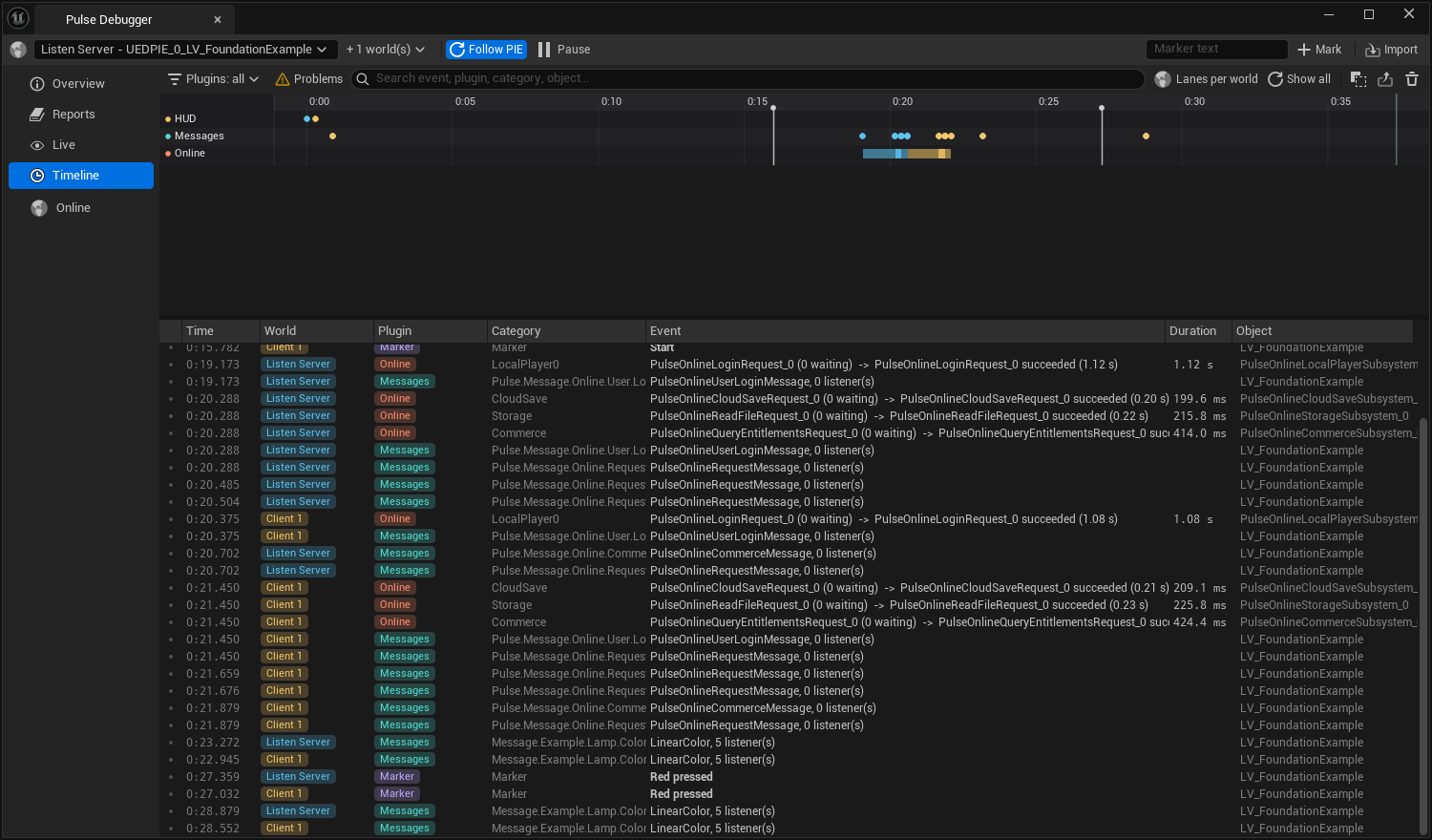Click the 414.0 ms duration value
Image resolution: width=1432 pixels, height=840 pixels.
point(1200,433)
